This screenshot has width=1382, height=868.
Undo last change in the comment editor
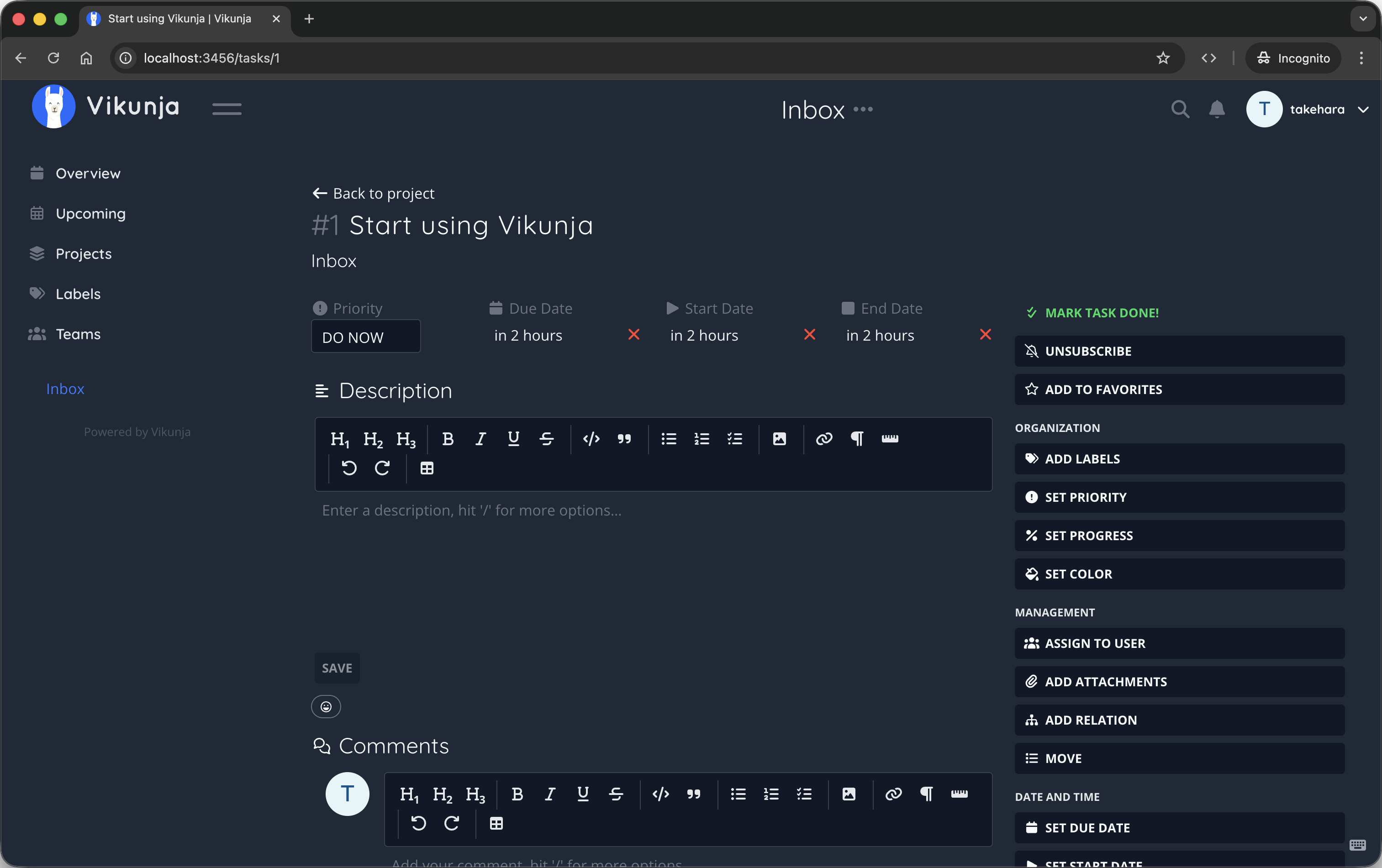418,823
